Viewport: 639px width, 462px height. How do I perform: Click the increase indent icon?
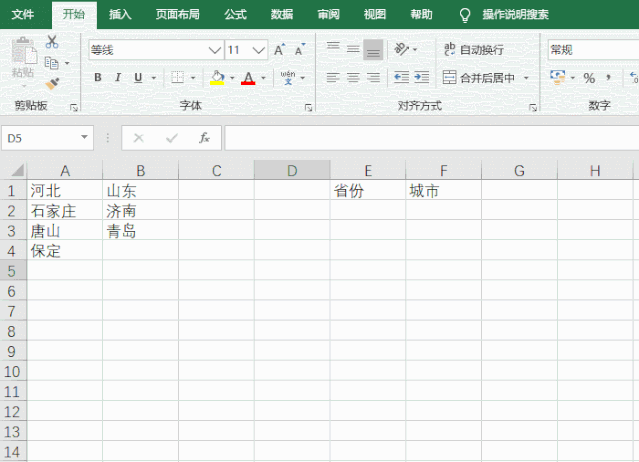click(422, 77)
